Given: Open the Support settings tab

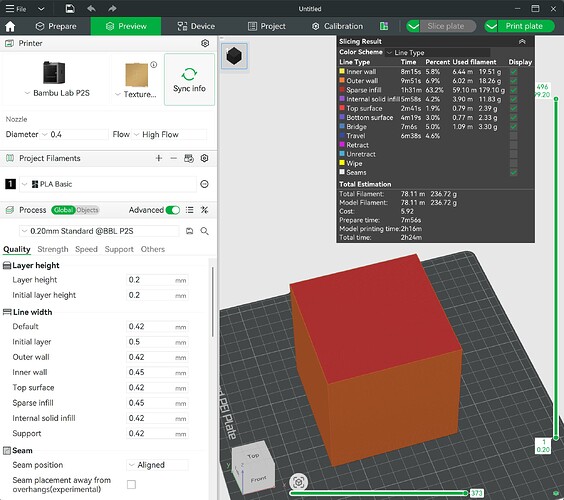Looking at the screenshot, I should coord(119,249).
